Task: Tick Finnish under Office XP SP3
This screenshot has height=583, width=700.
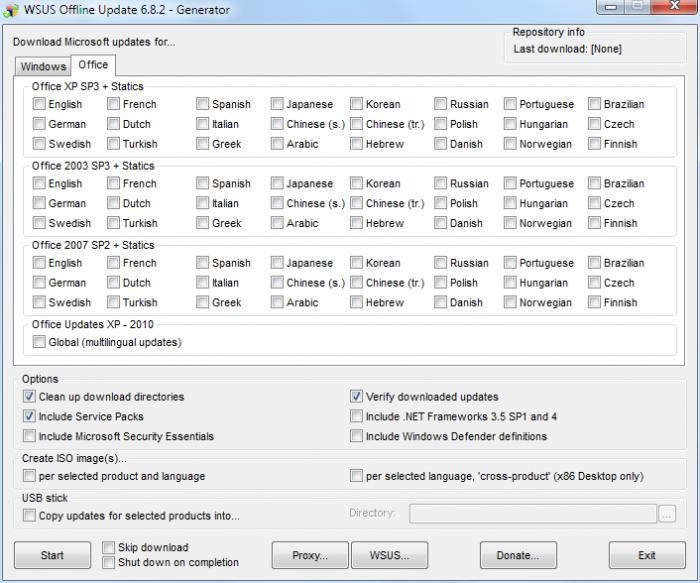Action: click(x=595, y=144)
